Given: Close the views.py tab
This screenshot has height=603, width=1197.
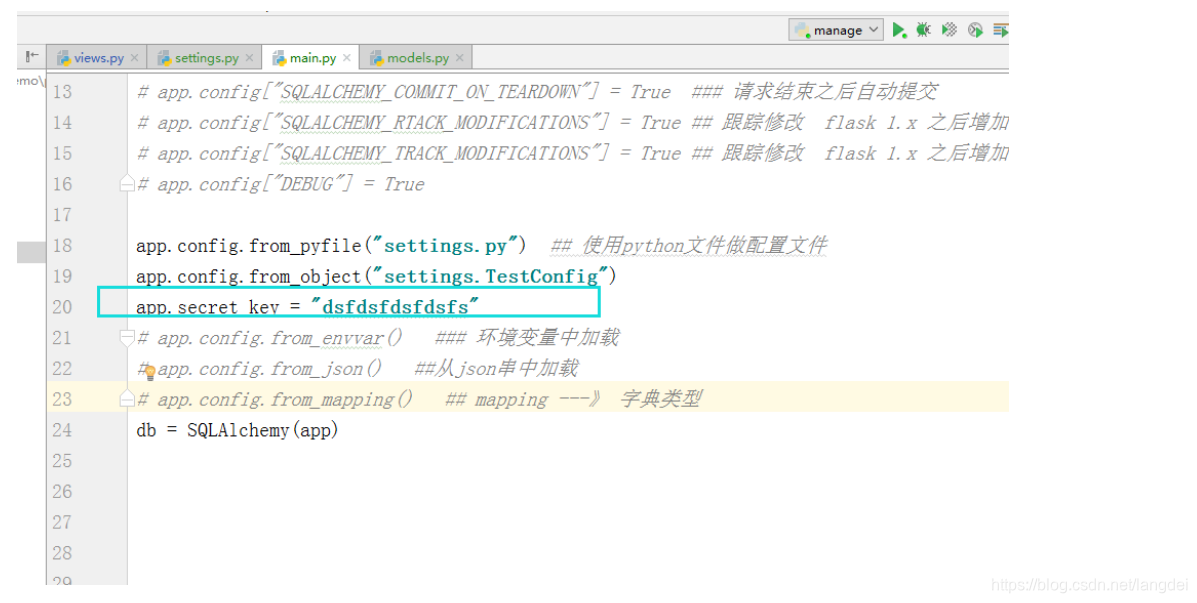Looking at the screenshot, I should (135, 58).
